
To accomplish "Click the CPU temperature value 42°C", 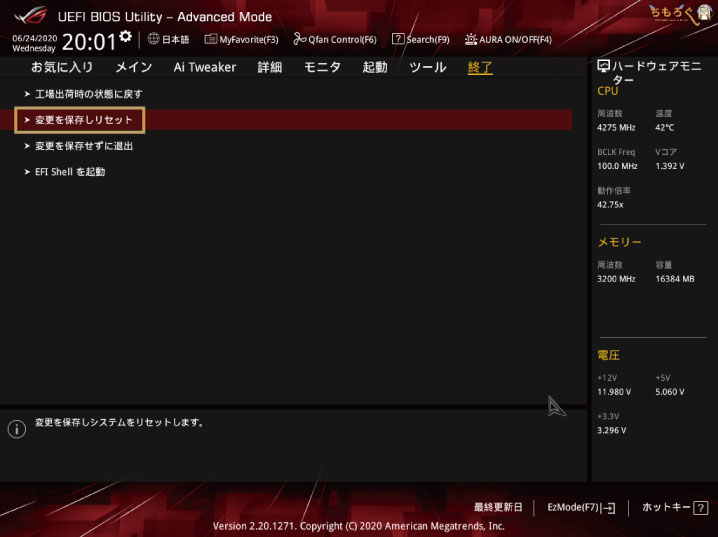I will click(664, 128).
